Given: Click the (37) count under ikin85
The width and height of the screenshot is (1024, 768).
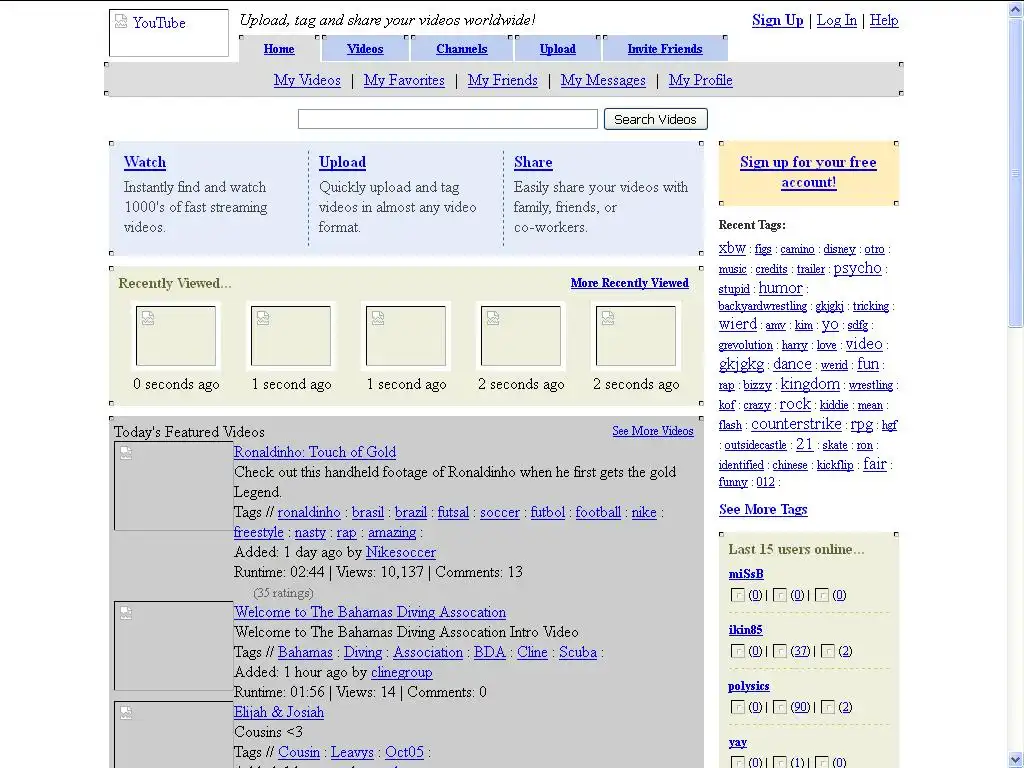Looking at the screenshot, I should tap(800, 651).
